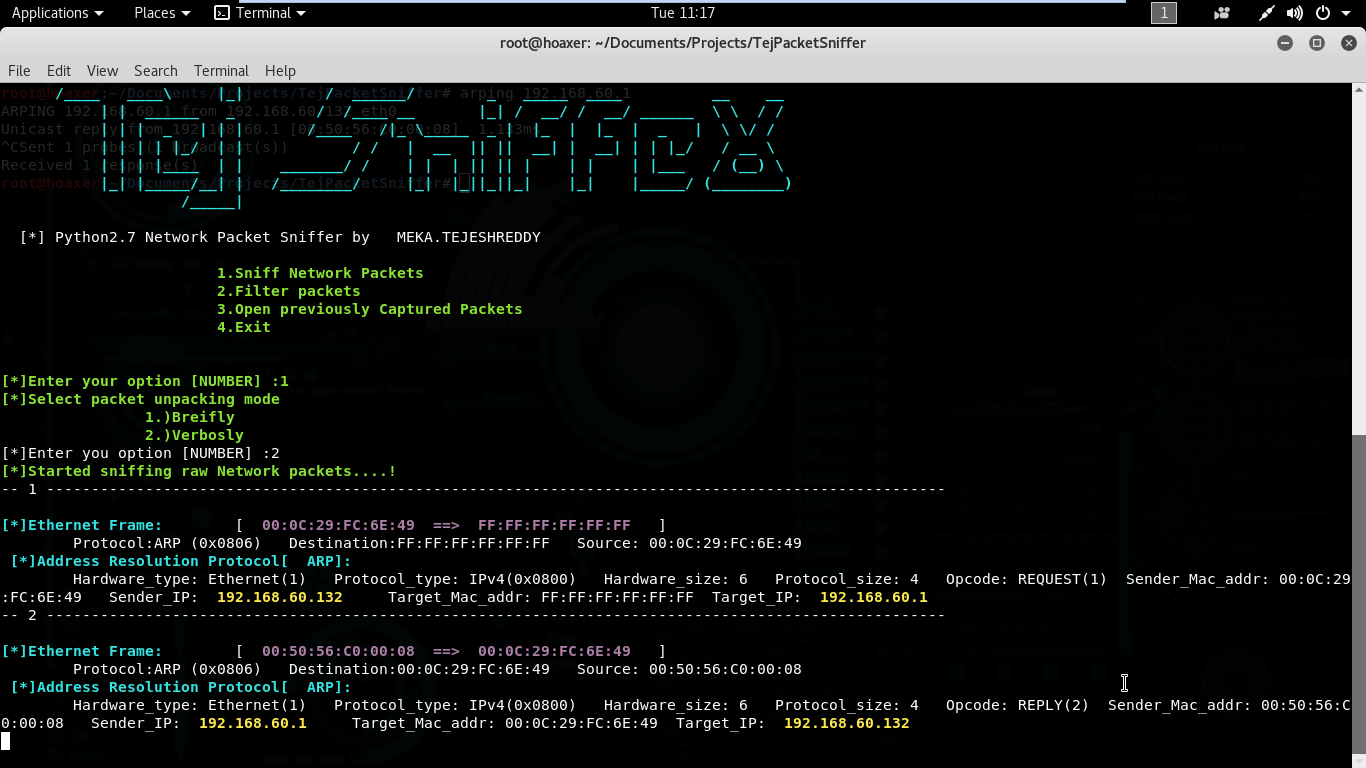Open the Places menu
This screenshot has width=1366, height=768.
[x=153, y=13]
